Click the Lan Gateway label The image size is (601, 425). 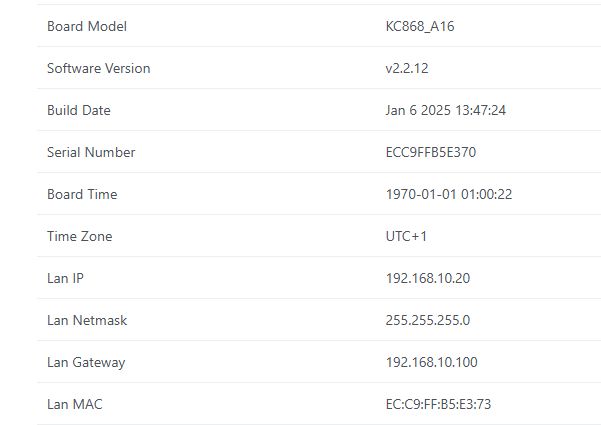click(x=86, y=362)
